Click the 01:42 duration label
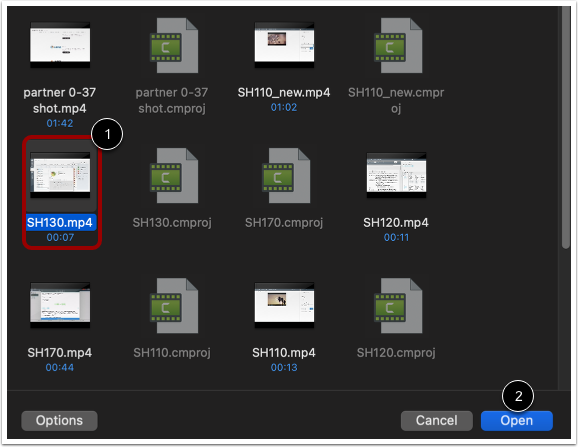Viewport: 578px width, 447px height. coord(60,123)
